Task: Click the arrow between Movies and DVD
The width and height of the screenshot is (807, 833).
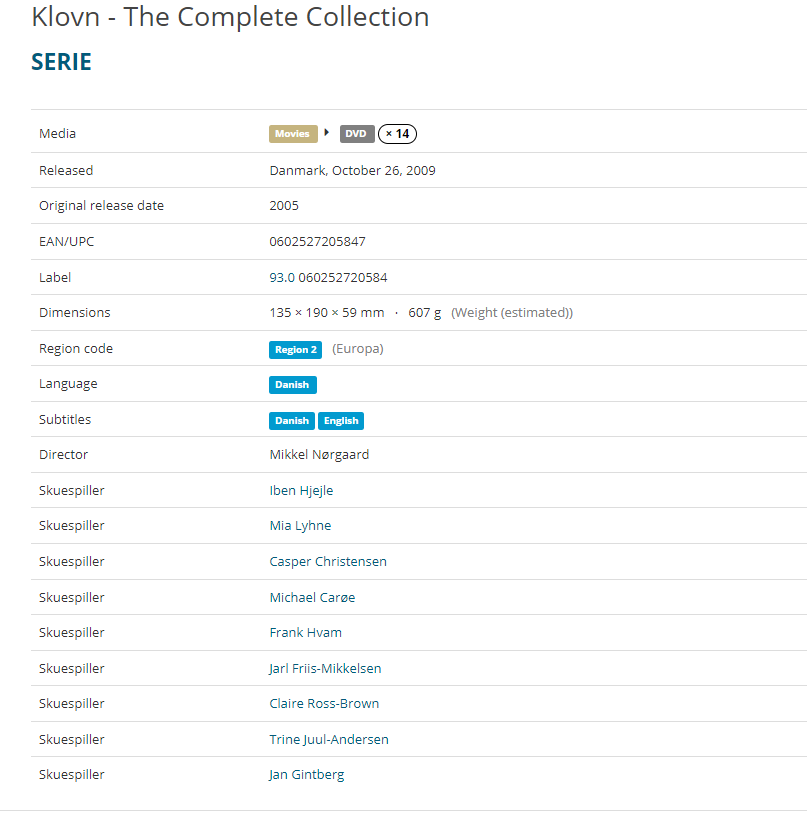Action: click(x=327, y=133)
